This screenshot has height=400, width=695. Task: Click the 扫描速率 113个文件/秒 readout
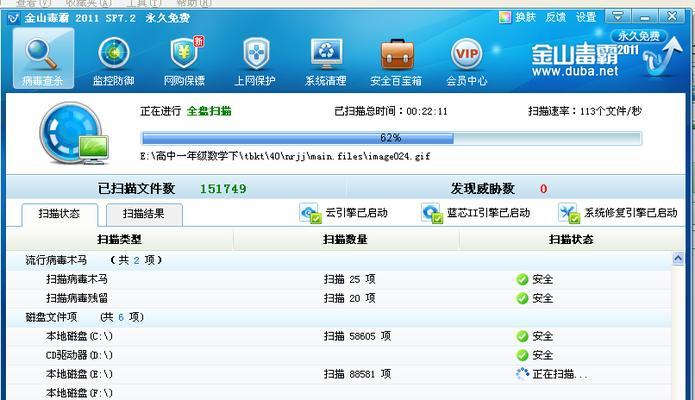click(x=585, y=111)
